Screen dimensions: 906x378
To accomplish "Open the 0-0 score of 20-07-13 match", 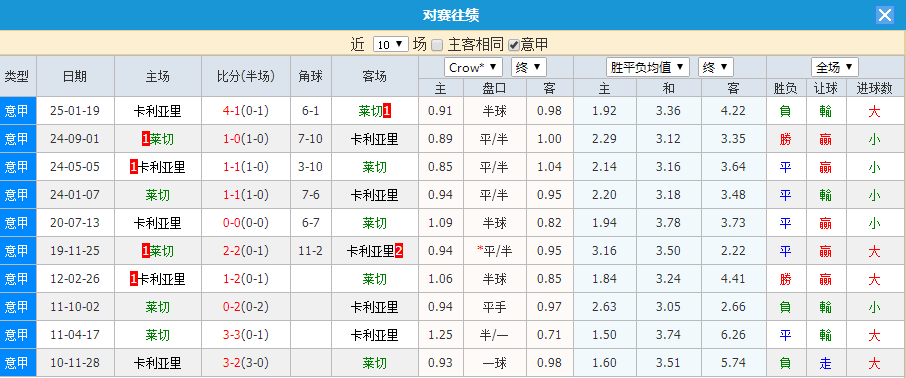I will tap(231, 223).
